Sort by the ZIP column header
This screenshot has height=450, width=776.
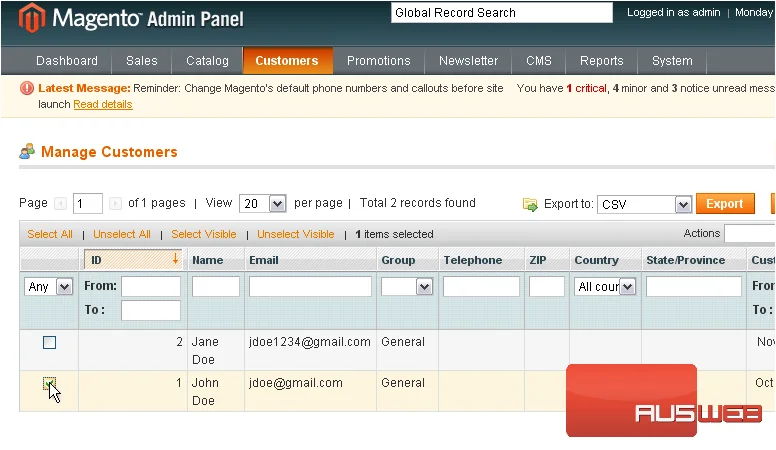(x=538, y=260)
